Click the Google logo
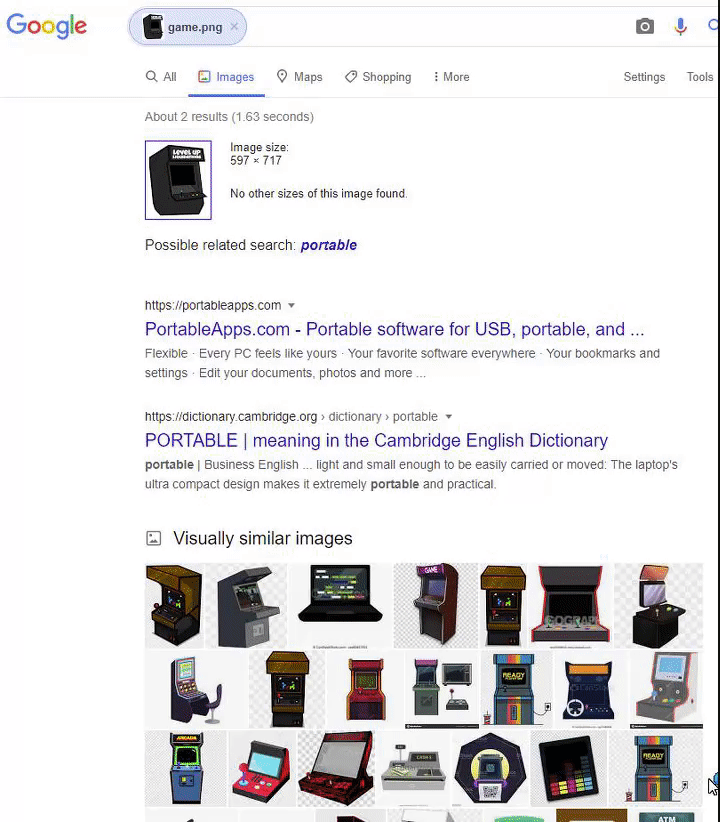 tap(46, 26)
